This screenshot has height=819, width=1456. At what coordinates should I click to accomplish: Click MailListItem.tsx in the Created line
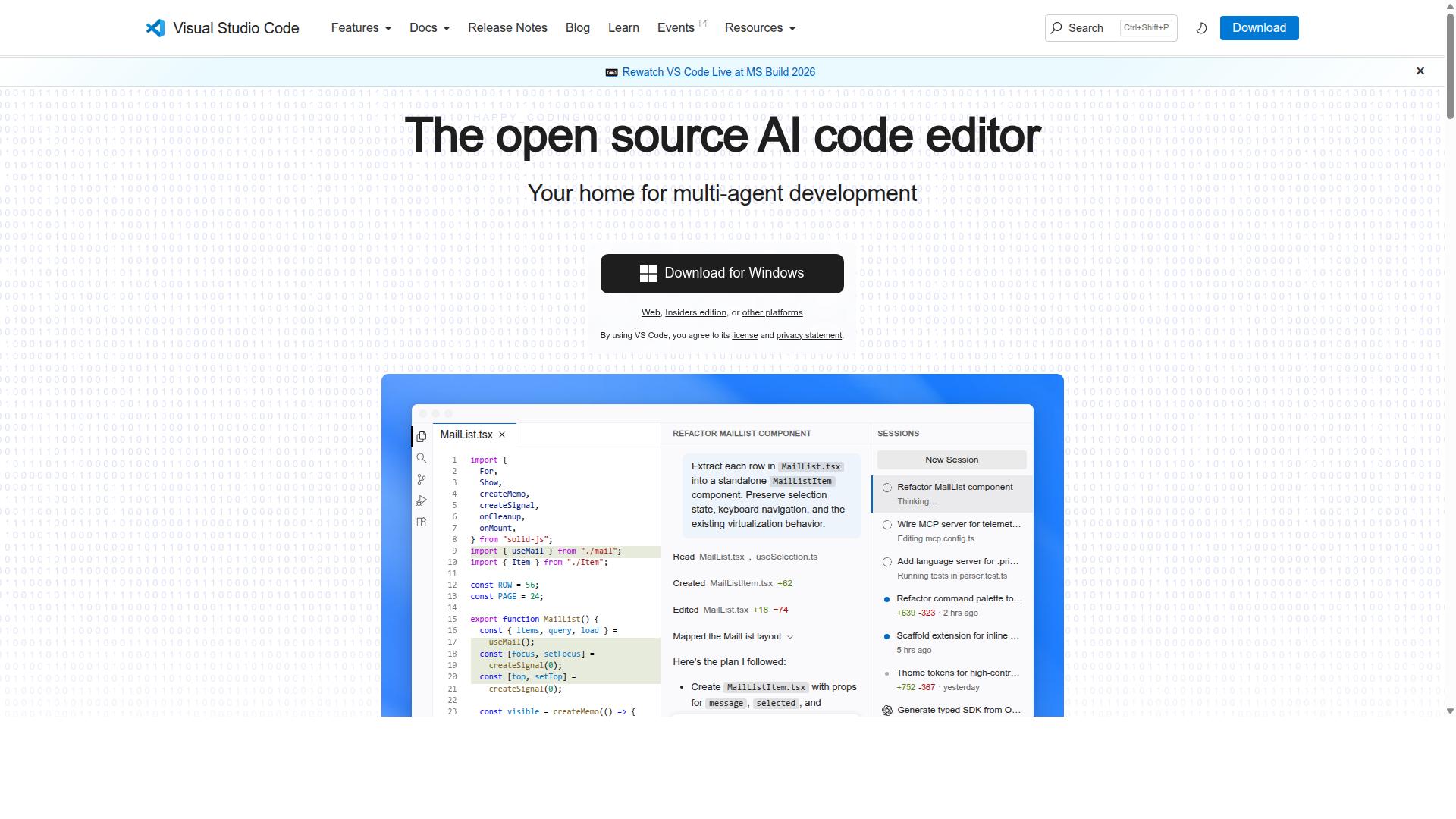point(741,583)
